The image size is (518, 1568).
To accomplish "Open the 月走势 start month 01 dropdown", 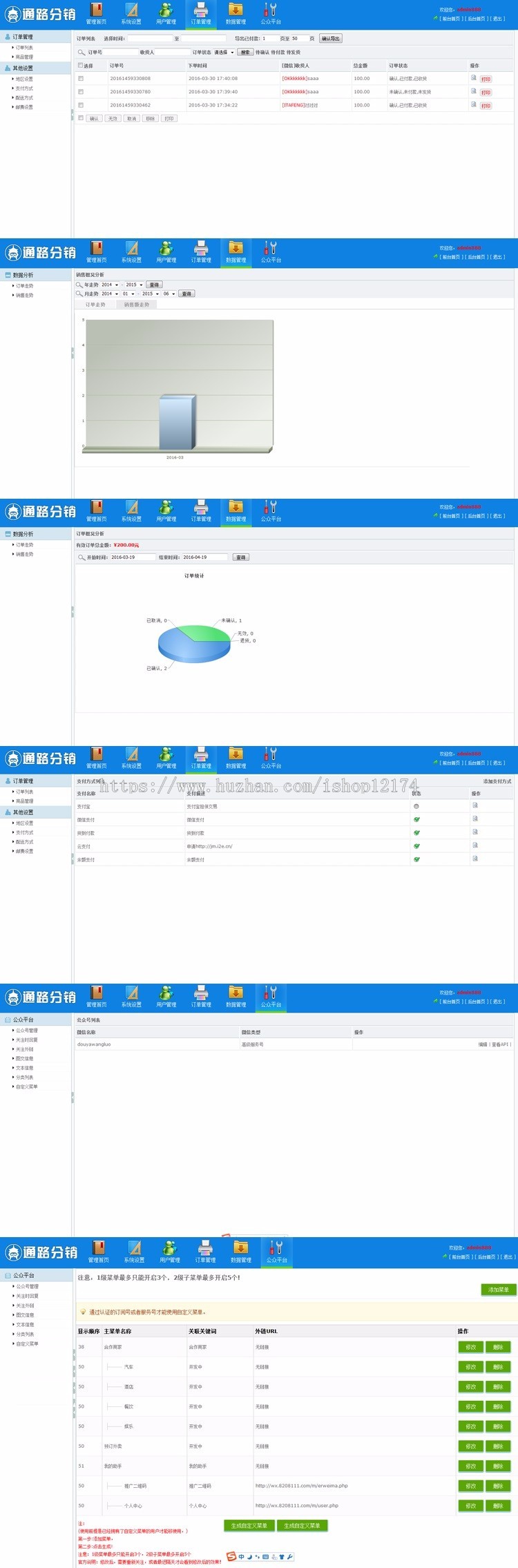I will (x=129, y=294).
